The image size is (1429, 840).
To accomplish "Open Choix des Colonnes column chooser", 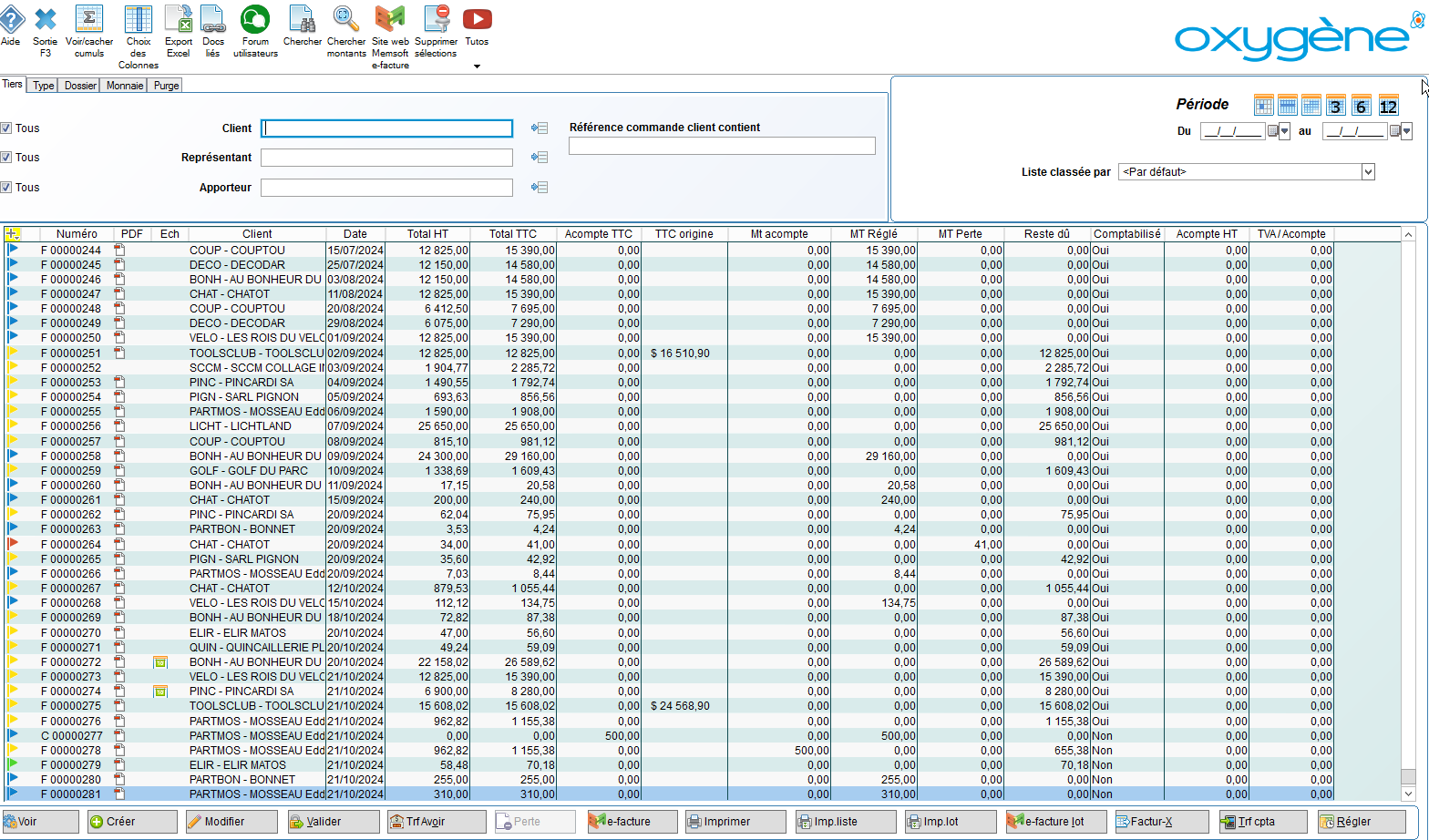I will [x=139, y=20].
